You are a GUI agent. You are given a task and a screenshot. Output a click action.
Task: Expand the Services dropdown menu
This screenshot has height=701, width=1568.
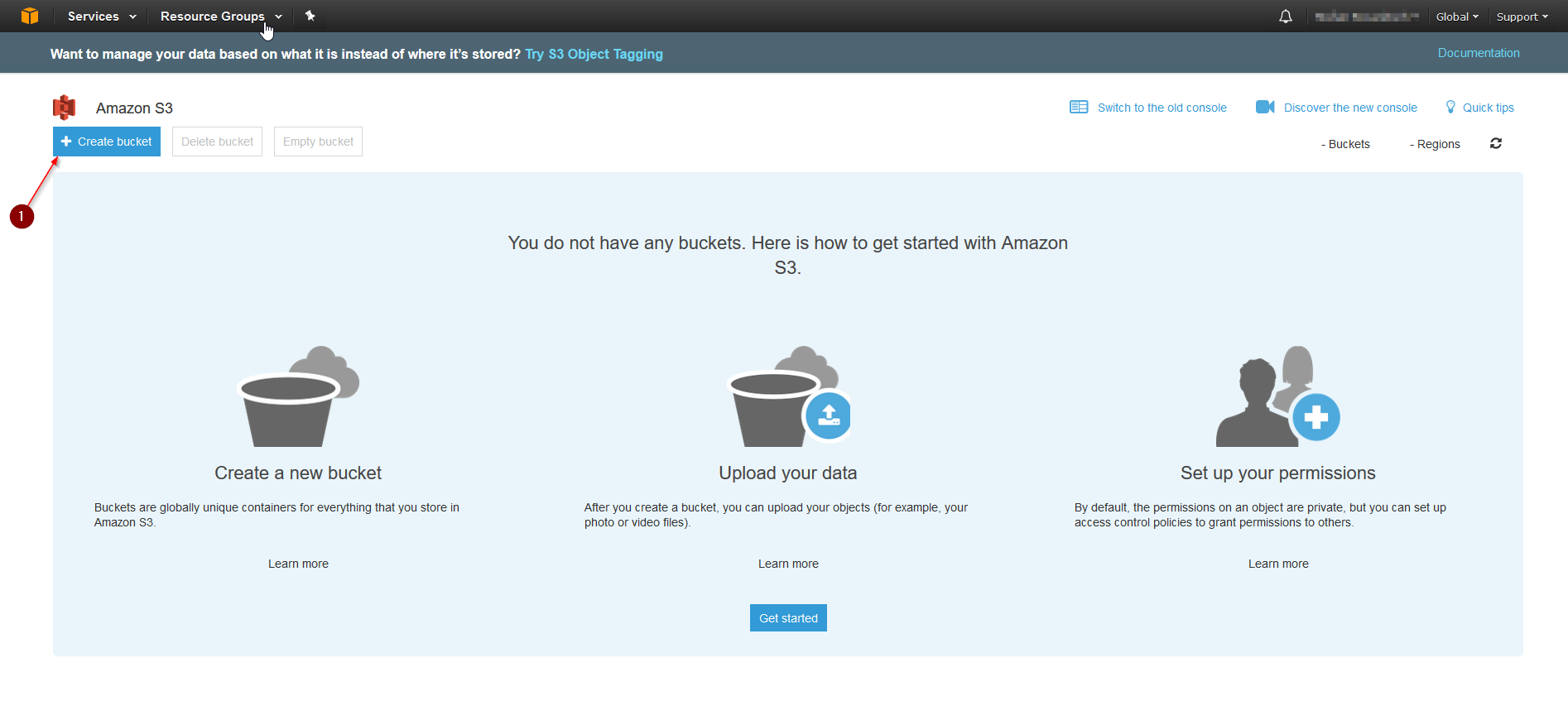(102, 16)
